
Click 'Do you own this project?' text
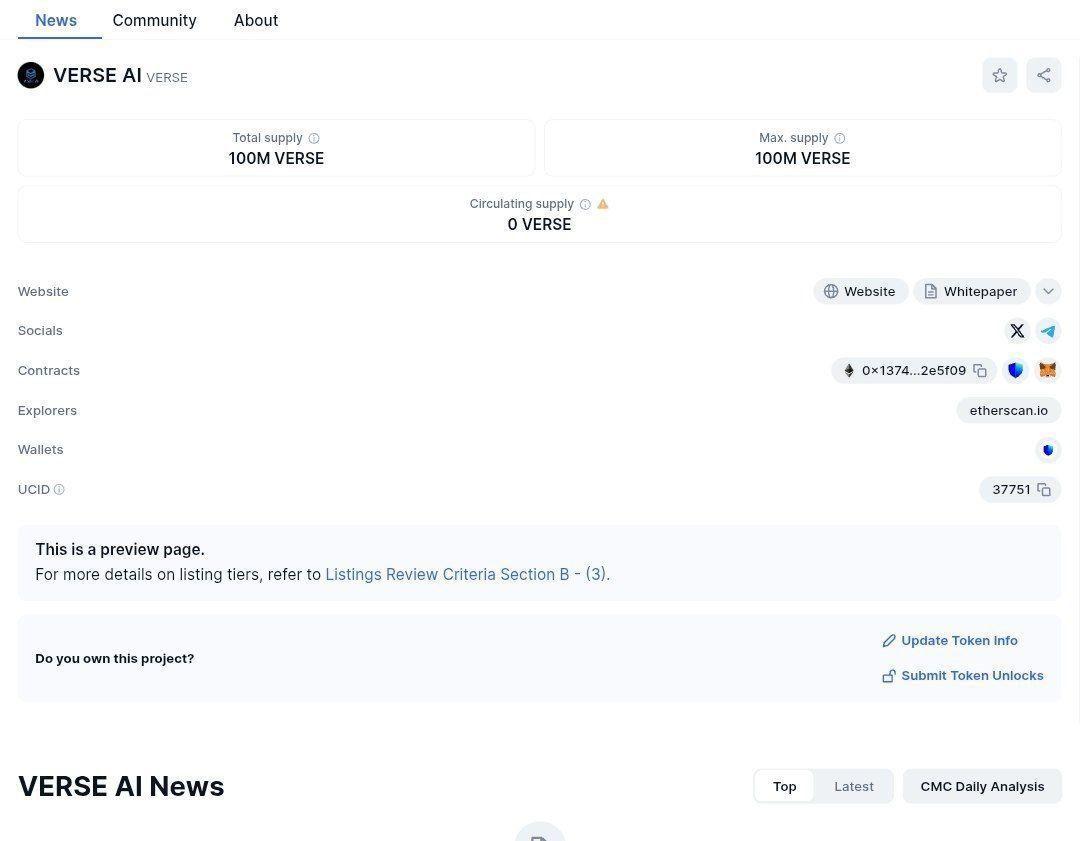tap(114, 658)
